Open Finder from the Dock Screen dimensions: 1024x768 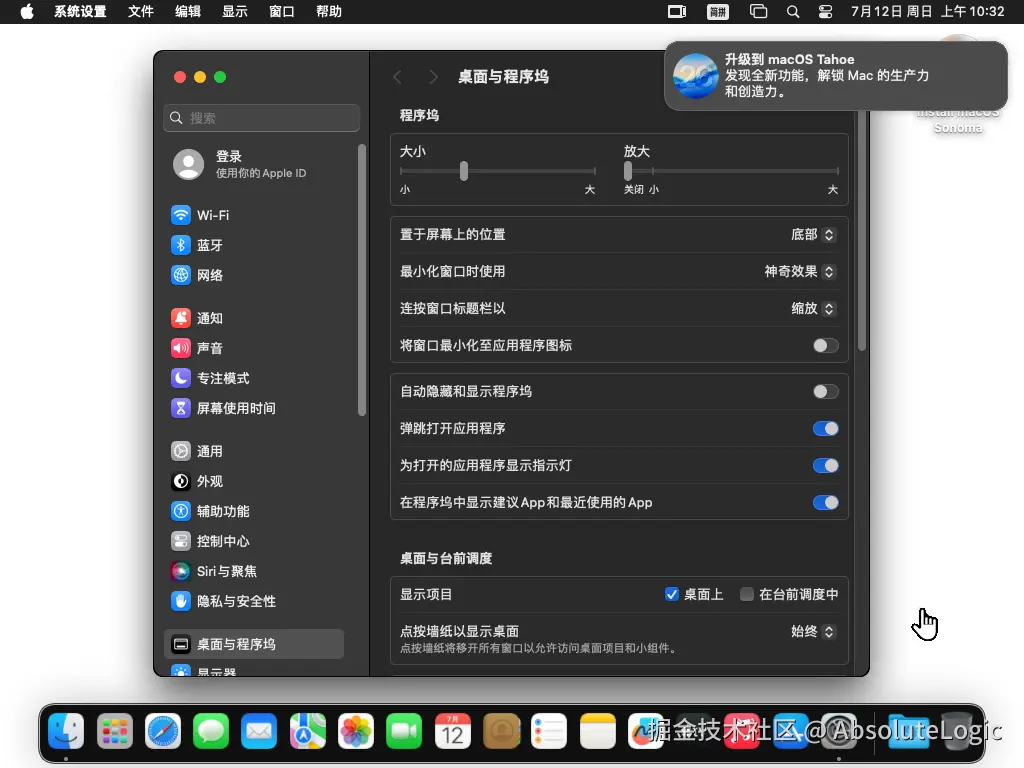[66, 731]
